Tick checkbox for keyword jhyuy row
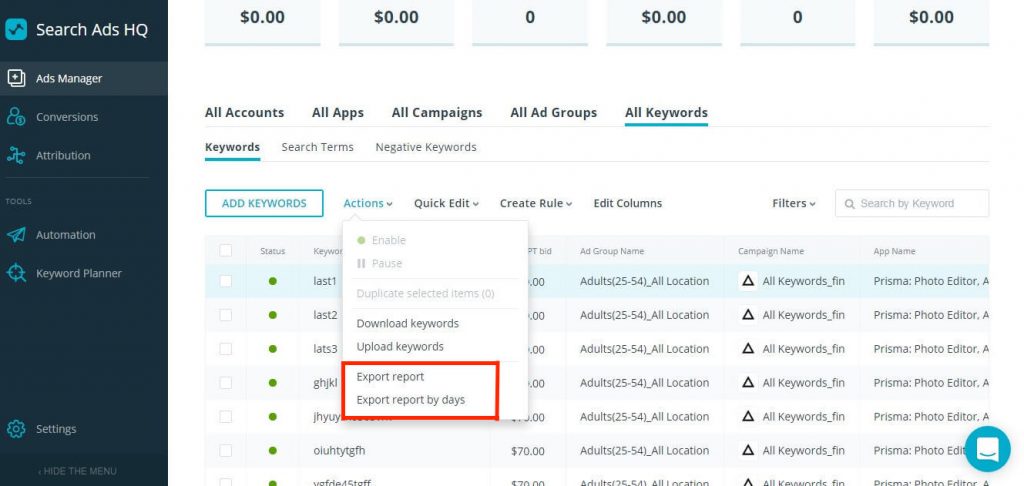1024x486 pixels. 225,417
